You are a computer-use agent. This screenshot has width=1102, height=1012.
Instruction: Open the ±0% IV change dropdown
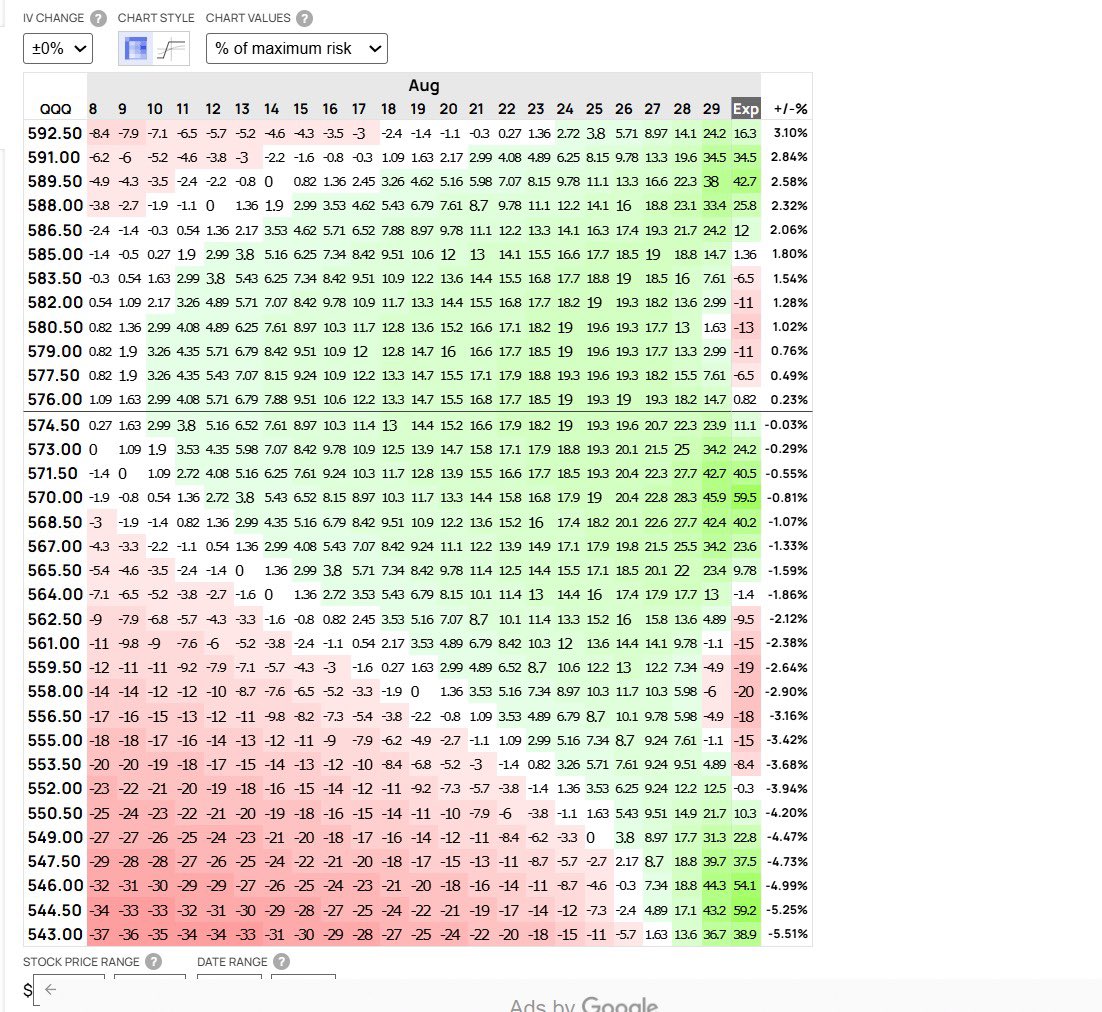(58, 48)
